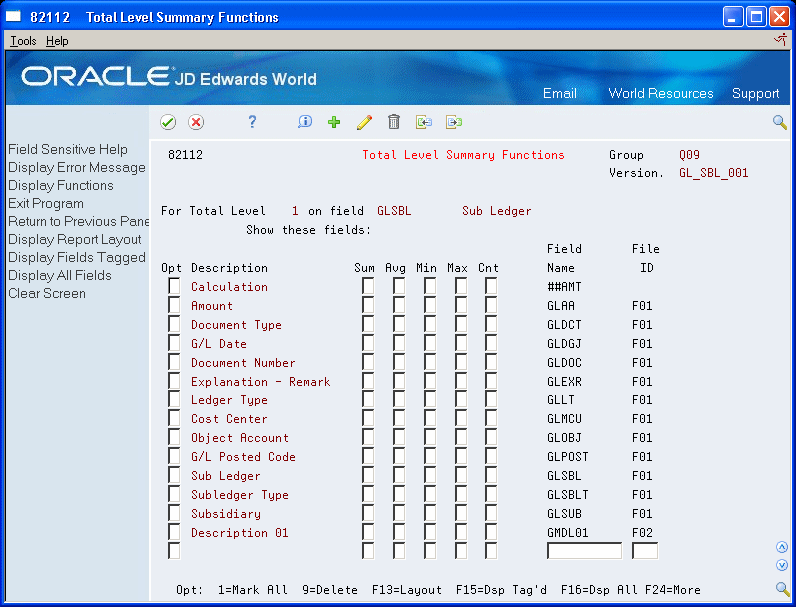Click the scroll up arrow icon
796x607 pixels.
[x=782, y=547]
